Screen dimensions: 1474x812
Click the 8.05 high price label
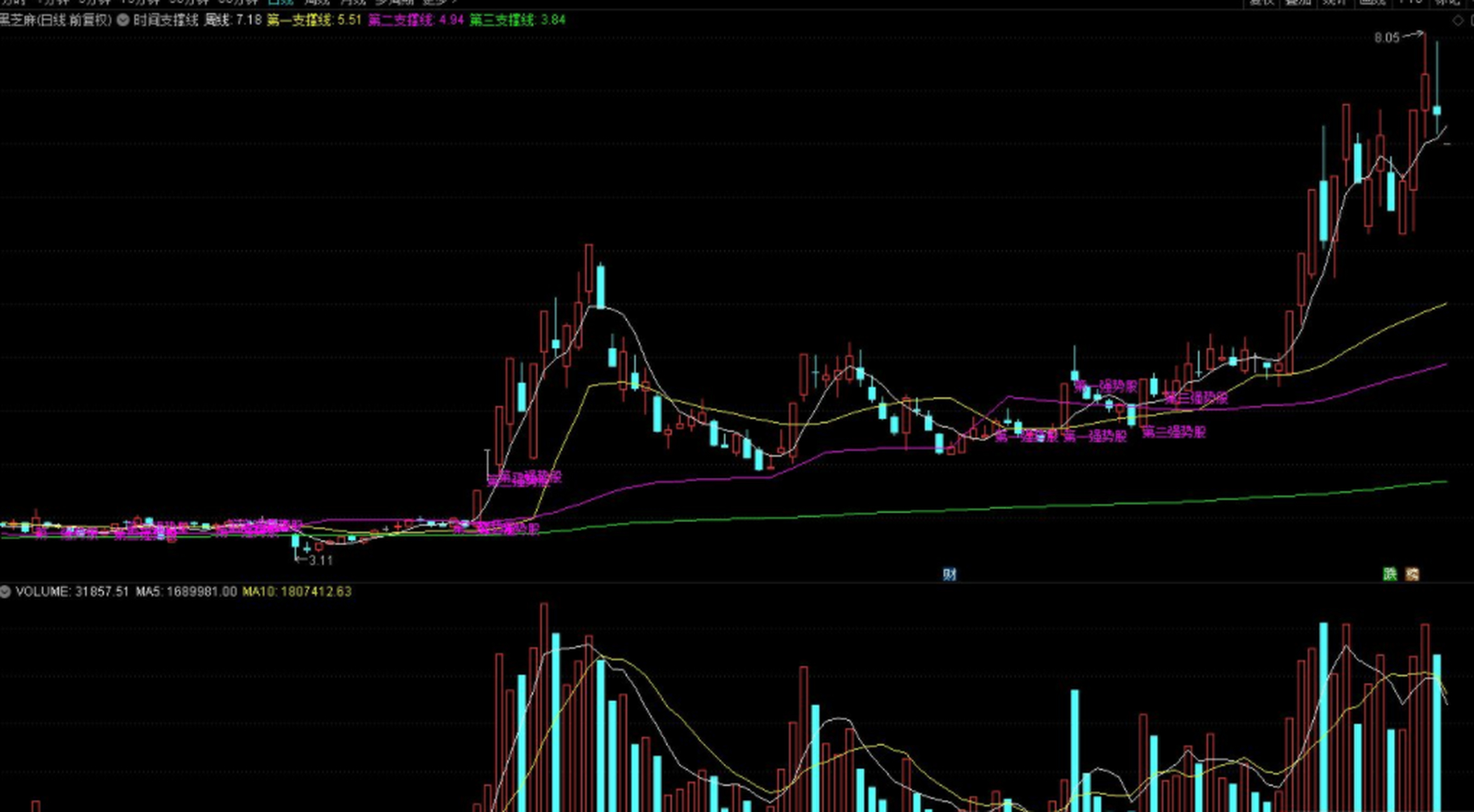(x=1387, y=38)
